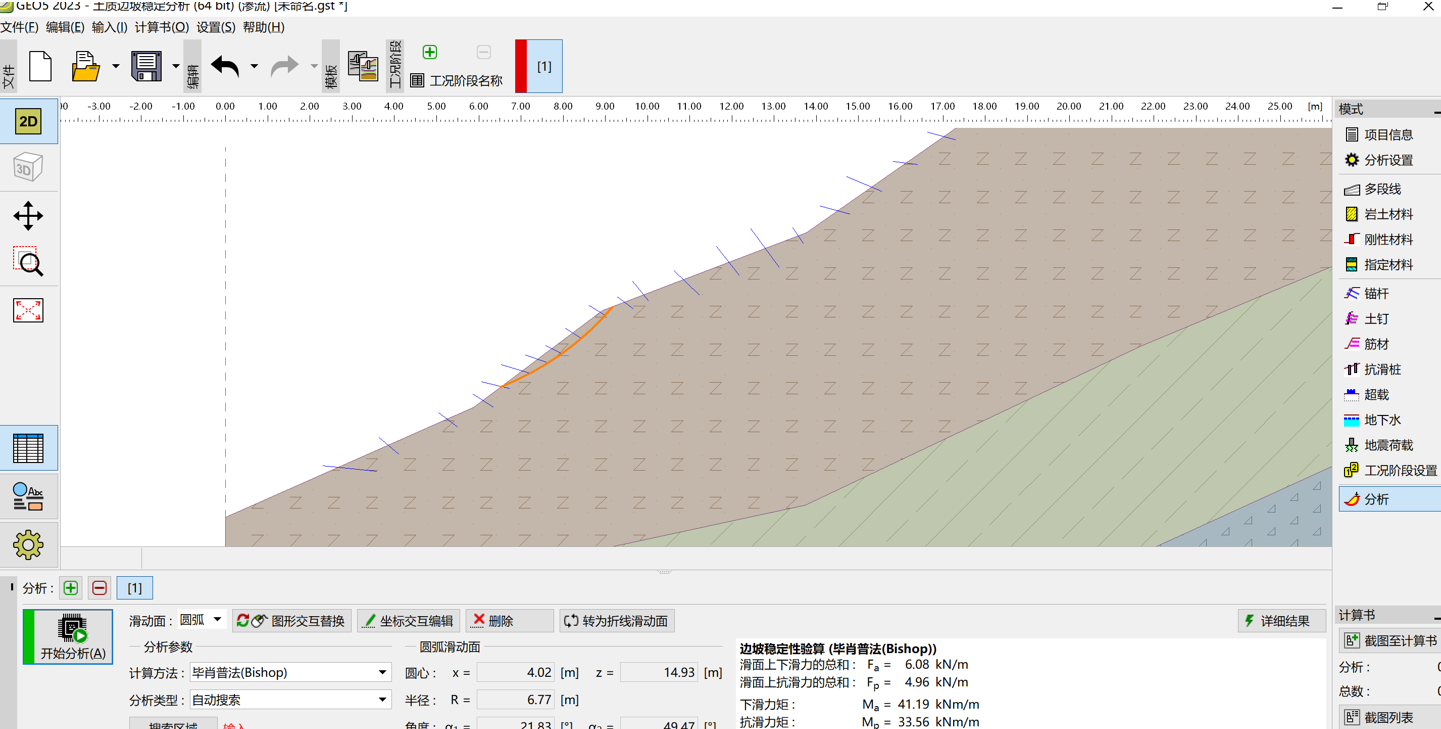Select zoom region magnifier tool
Viewport: 1441px width, 729px height.
click(x=28, y=262)
